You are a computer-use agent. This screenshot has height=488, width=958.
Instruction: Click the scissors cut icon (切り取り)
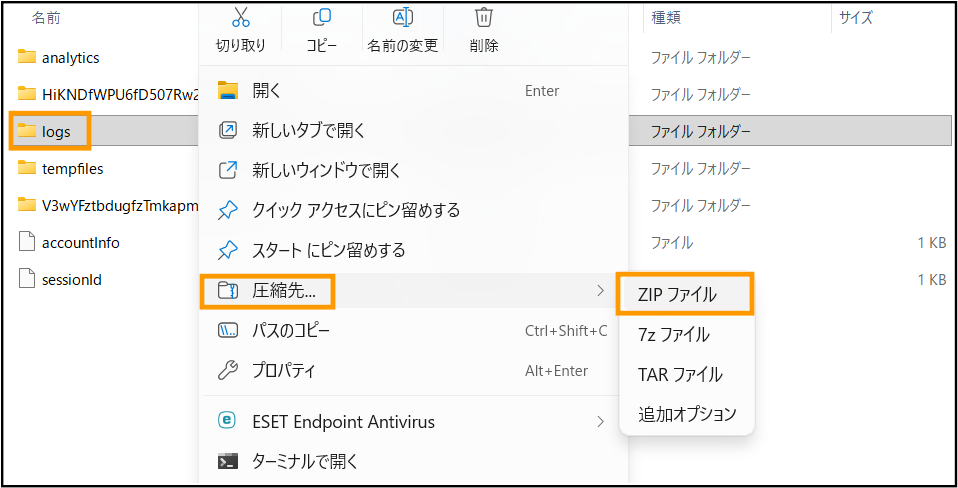tap(241, 18)
